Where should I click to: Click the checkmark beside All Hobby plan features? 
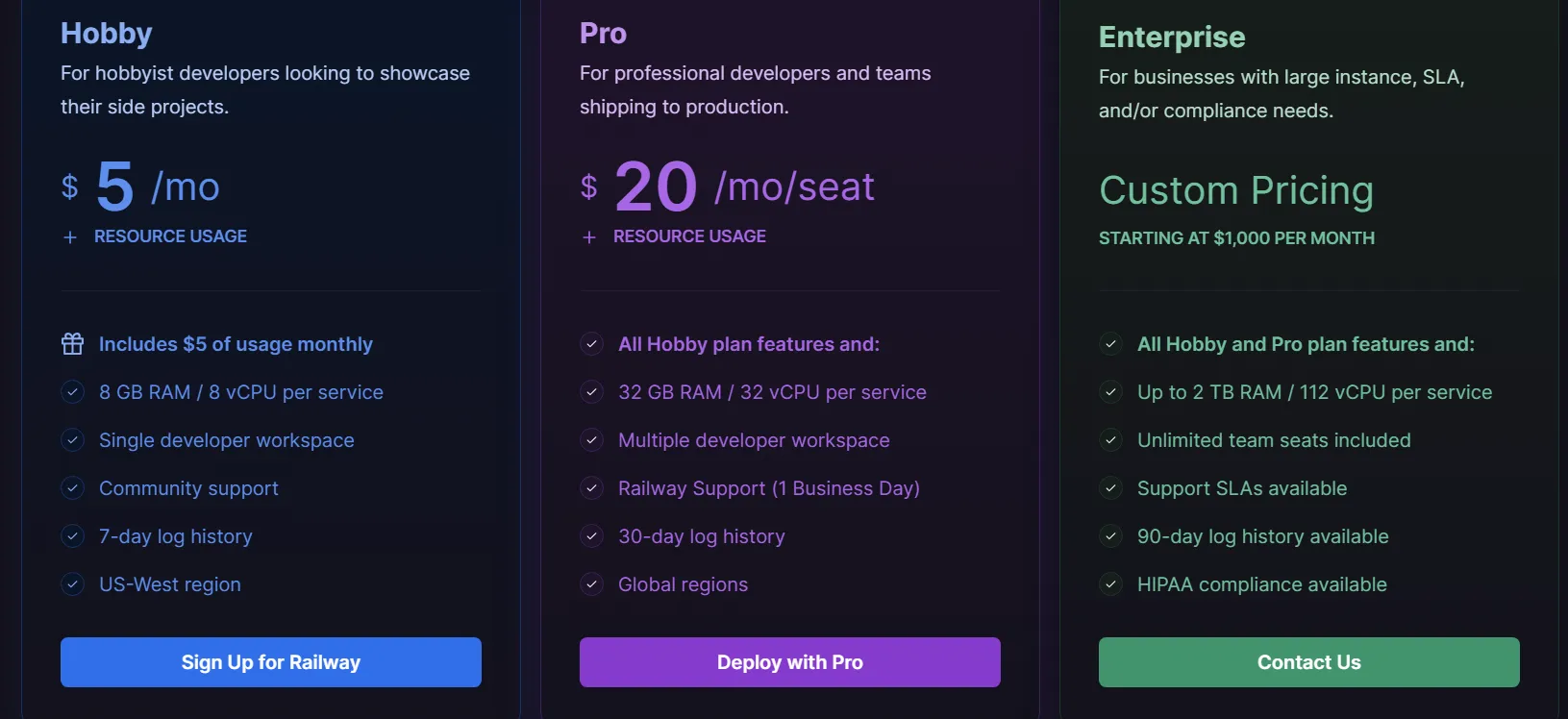tap(591, 343)
